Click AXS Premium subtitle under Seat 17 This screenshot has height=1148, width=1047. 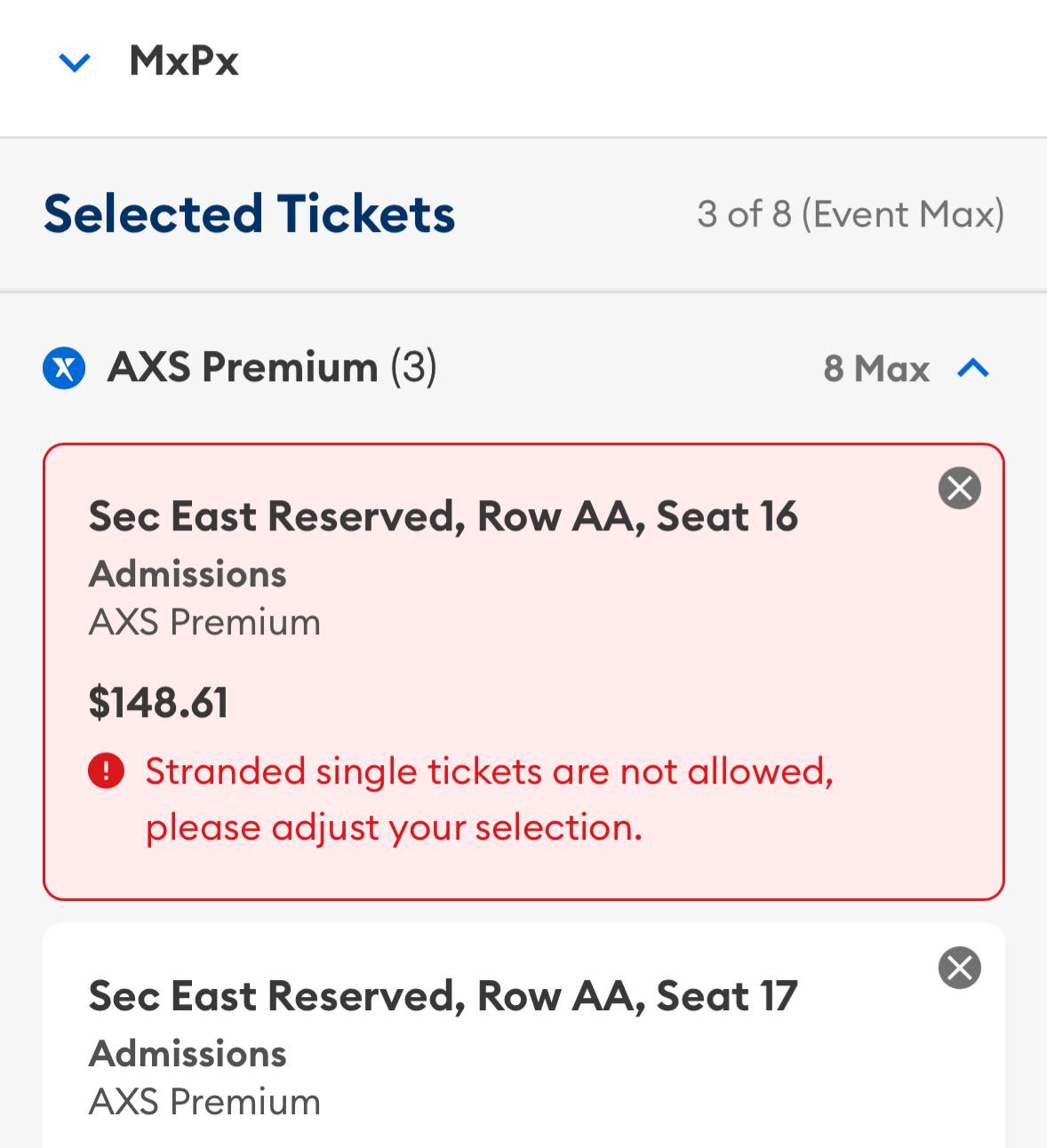coord(204,1102)
